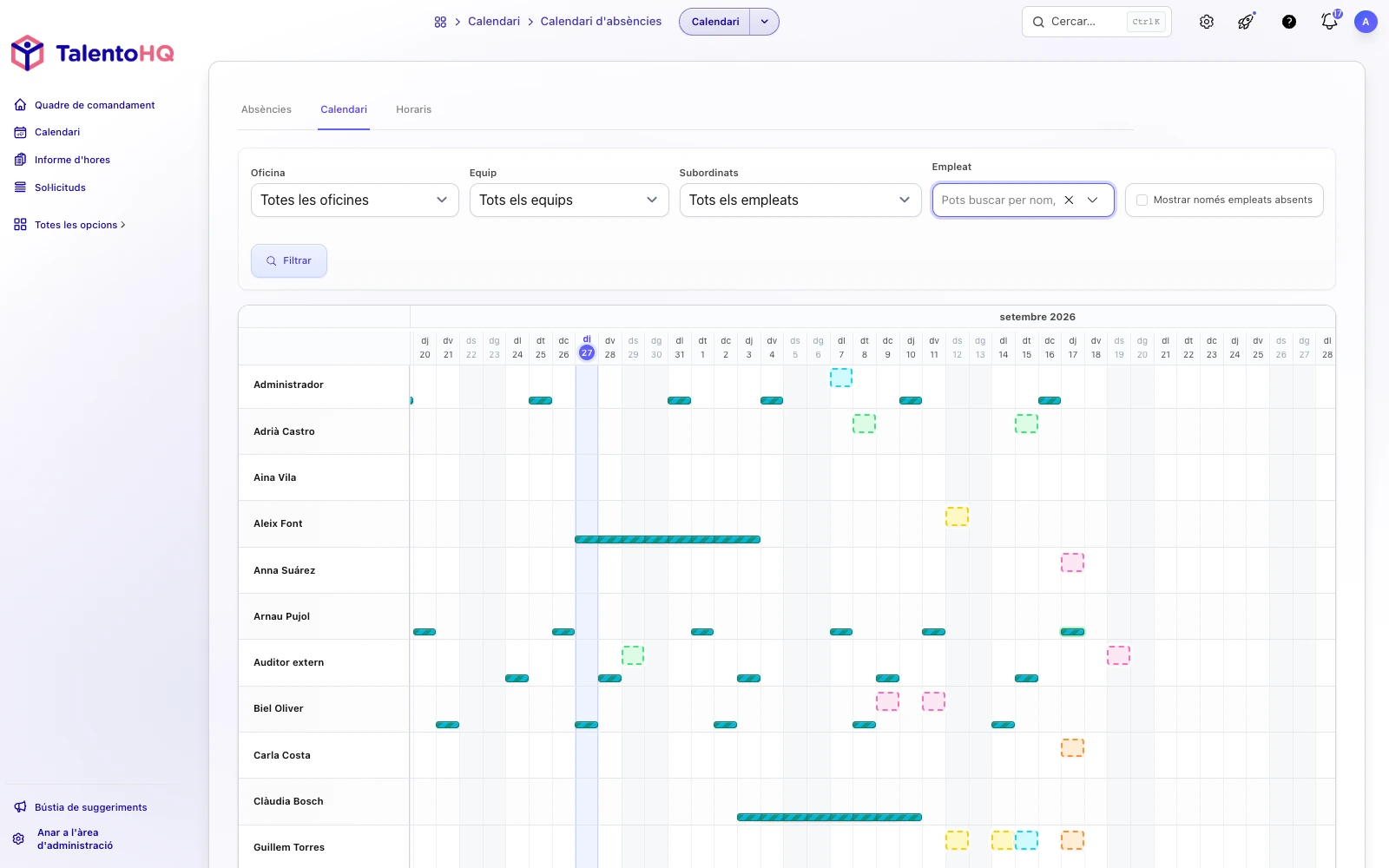Clear the Empleat search field
1389x868 pixels.
1069,200
